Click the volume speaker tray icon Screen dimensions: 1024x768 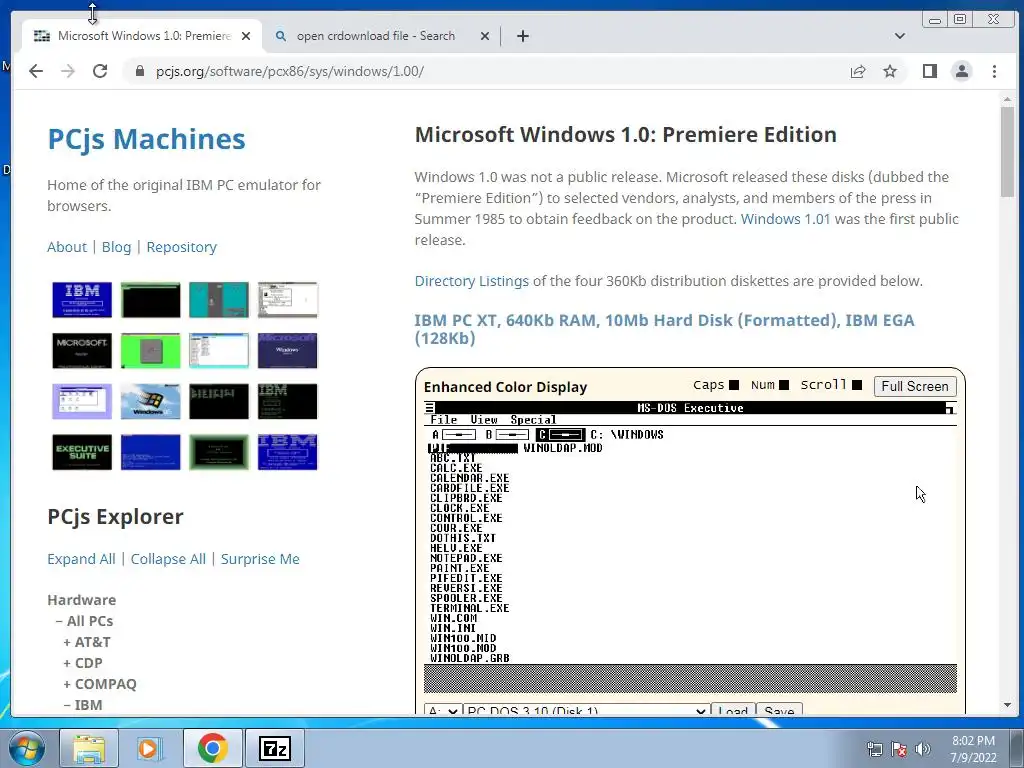pos(922,749)
